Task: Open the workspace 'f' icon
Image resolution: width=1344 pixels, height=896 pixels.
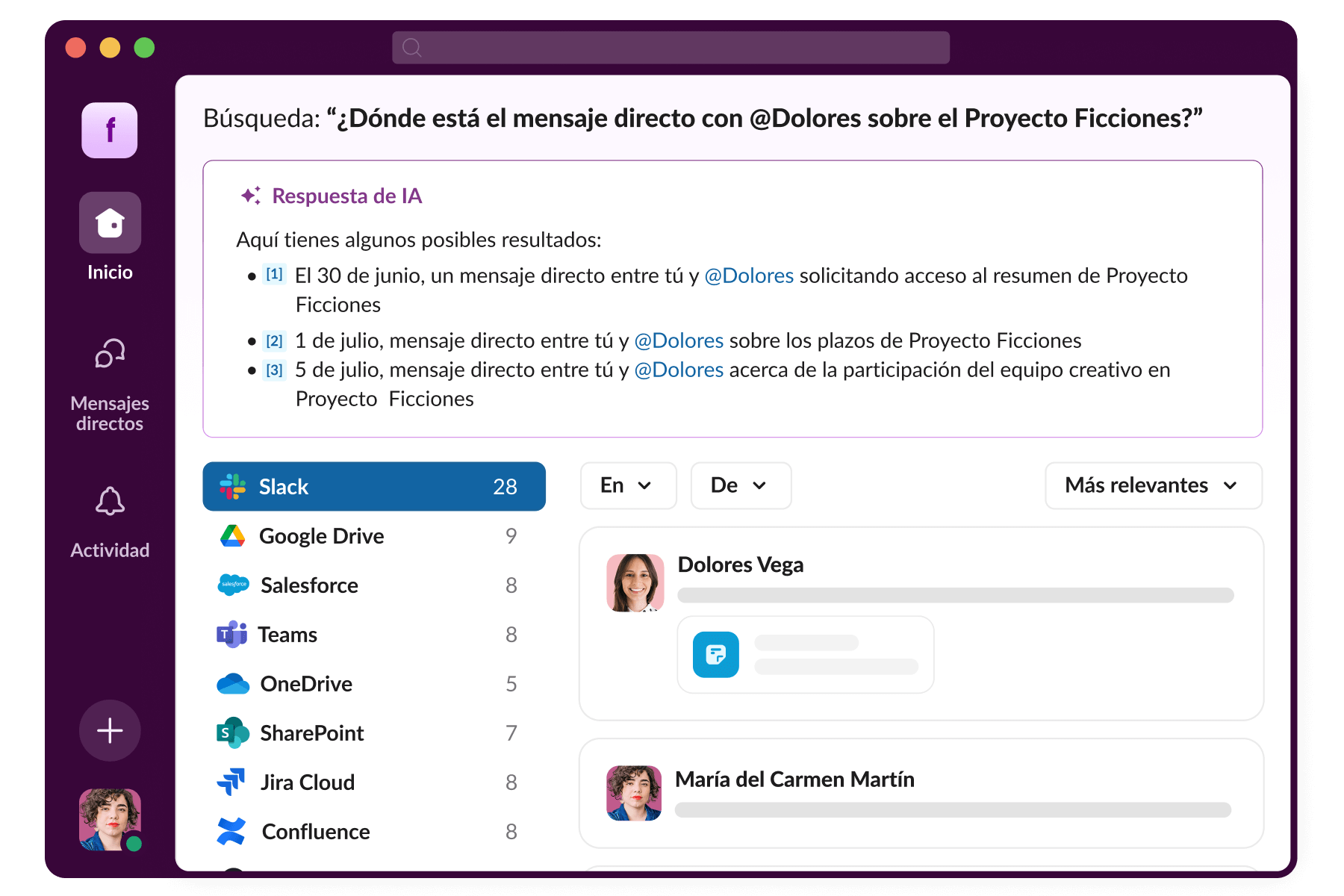Action: (110, 131)
